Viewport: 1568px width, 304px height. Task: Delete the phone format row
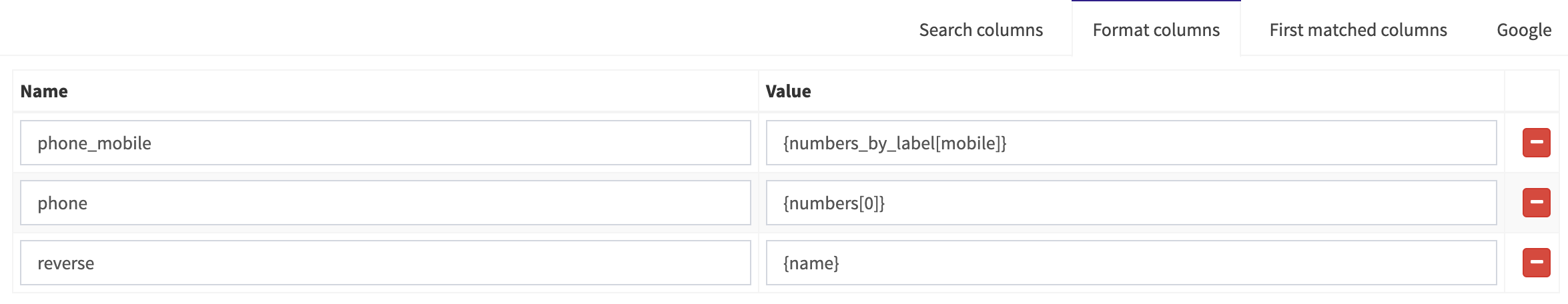1536,203
